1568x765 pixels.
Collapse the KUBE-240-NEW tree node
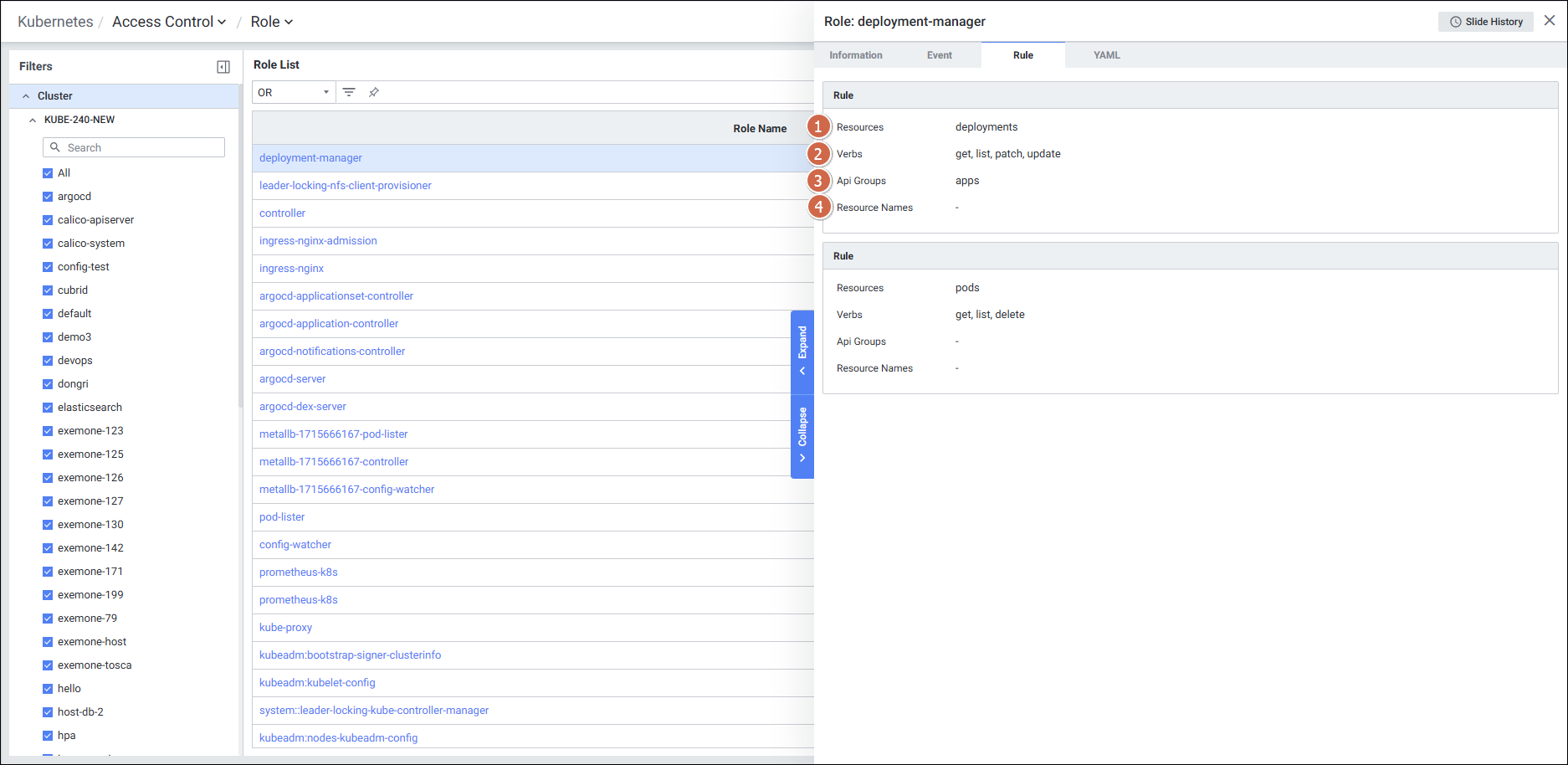[x=33, y=120]
